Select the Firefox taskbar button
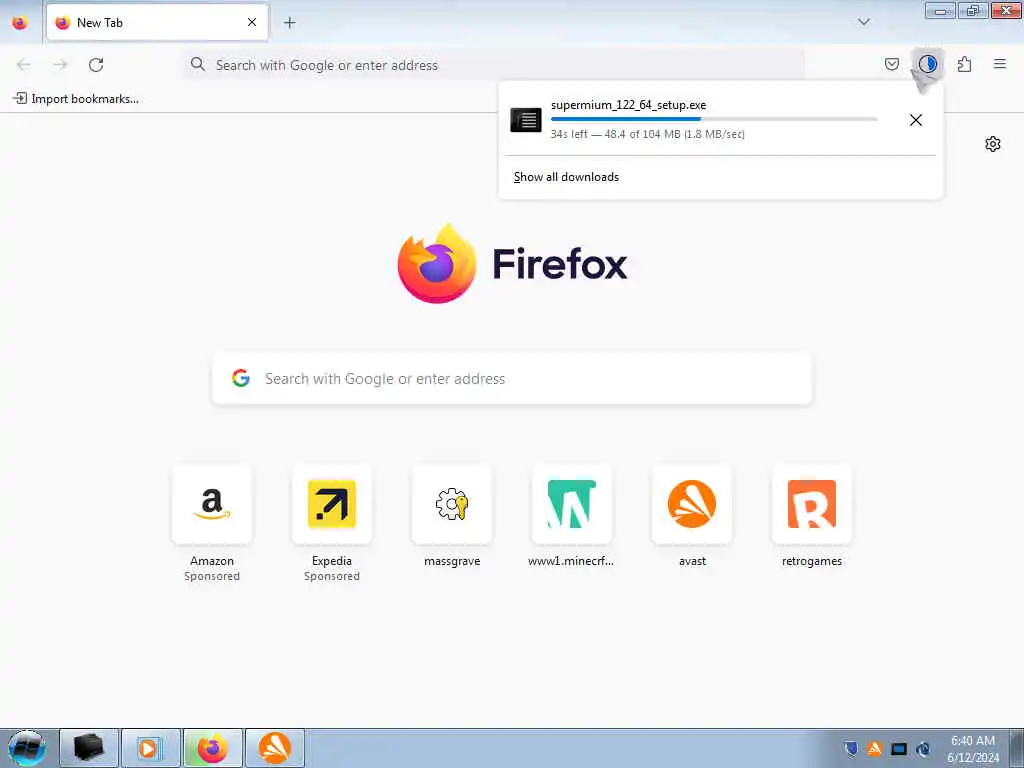The width and height of the screenshot is (1024, 768). pyautogui.click(x=212, y=748)
